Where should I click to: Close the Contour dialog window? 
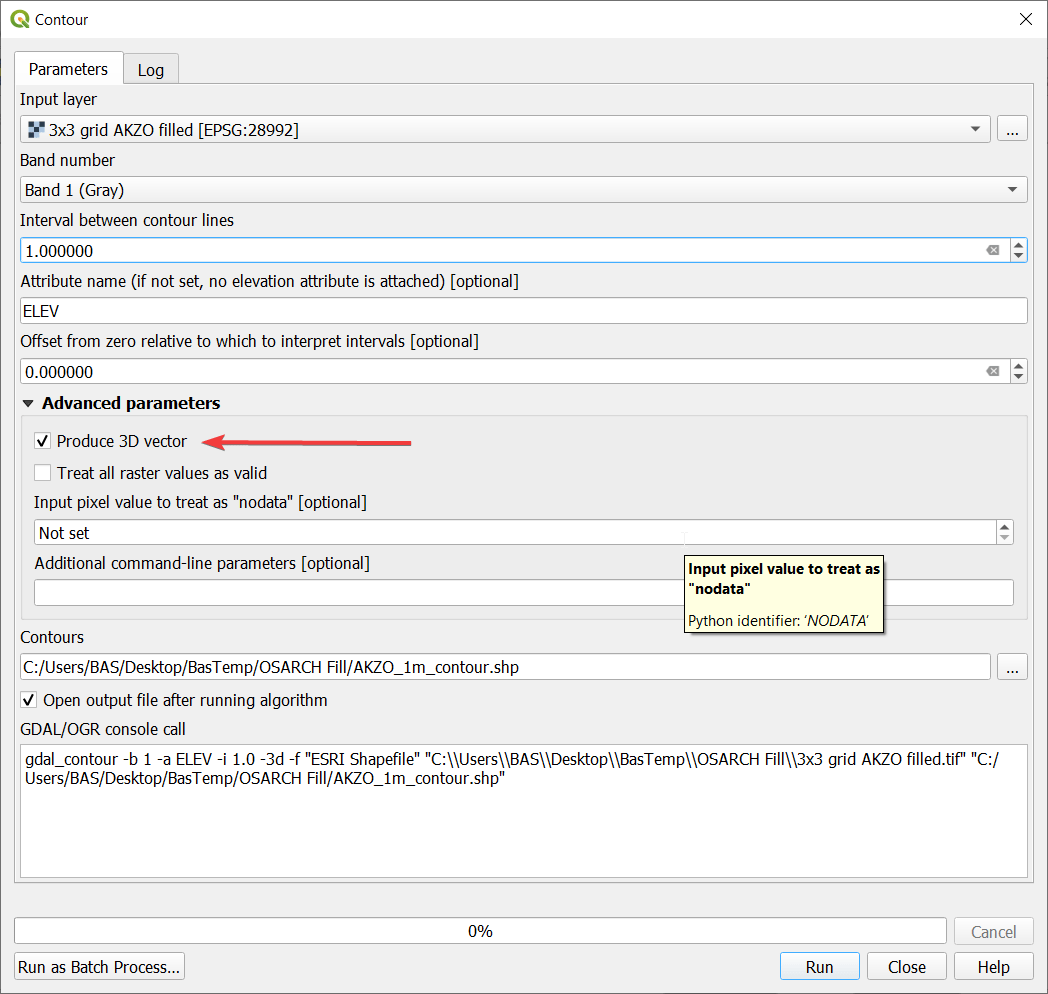pyautogui.click(x=1025, y=19)
